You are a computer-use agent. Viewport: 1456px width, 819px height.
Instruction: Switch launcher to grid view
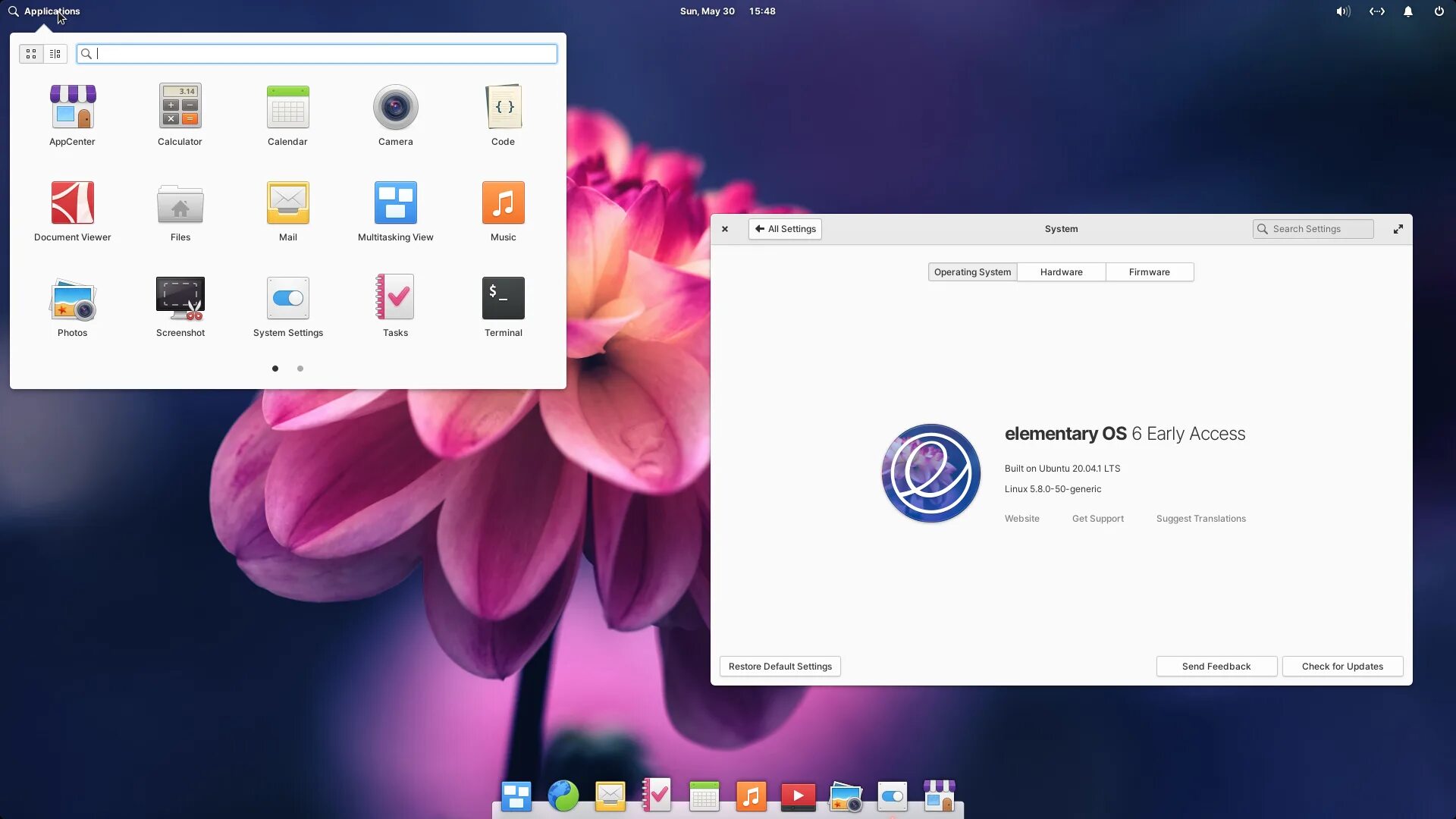click(31, 54)
